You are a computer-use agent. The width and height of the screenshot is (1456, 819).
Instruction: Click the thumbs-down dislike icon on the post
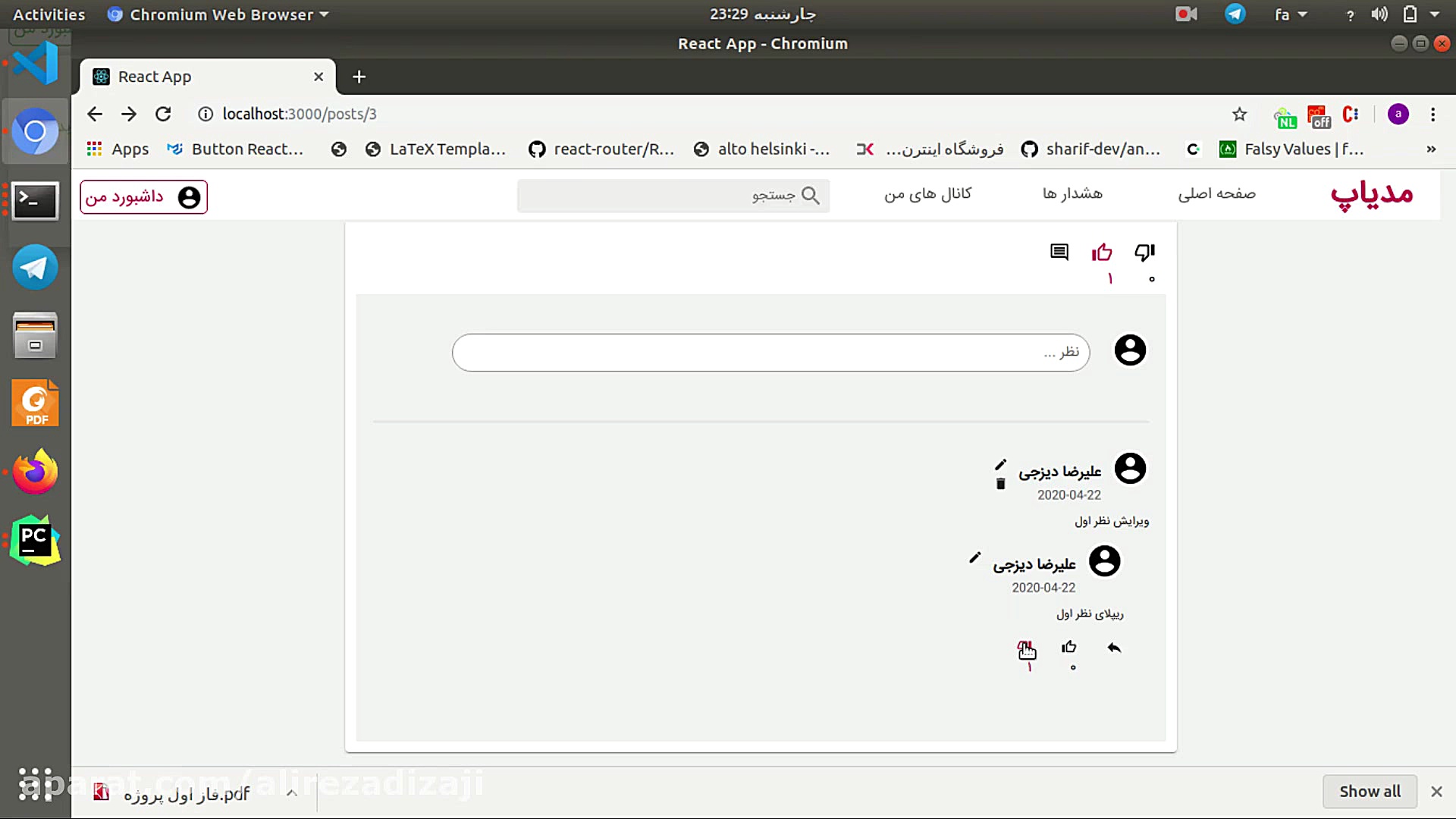pyautogui.click(x=1144, y=252)
